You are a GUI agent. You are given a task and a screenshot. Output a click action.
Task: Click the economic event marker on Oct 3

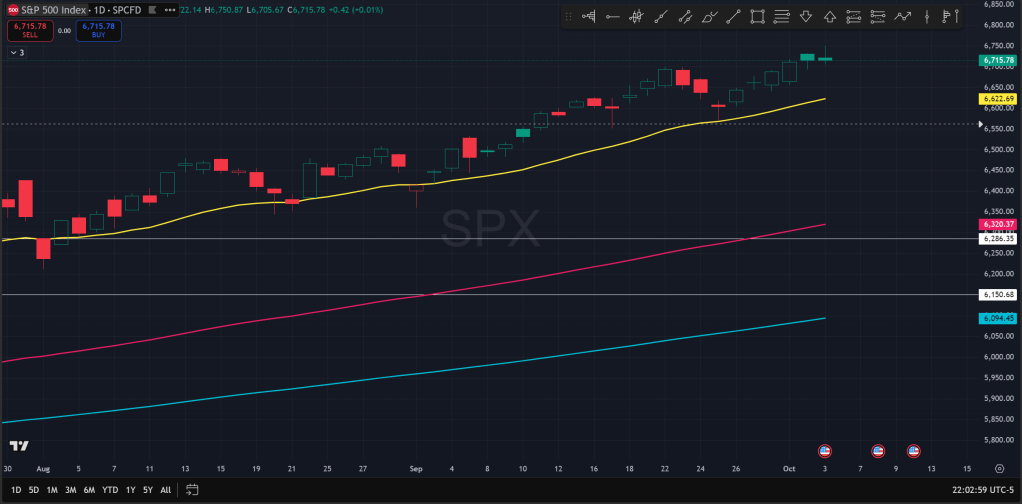click(825, 450)
